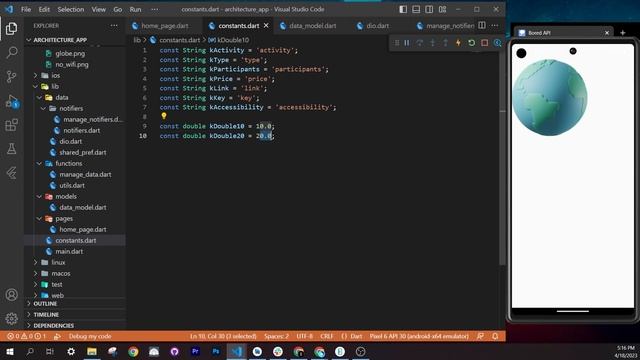Open Source Control view
The image size is (640, 360).
point(11,76)
